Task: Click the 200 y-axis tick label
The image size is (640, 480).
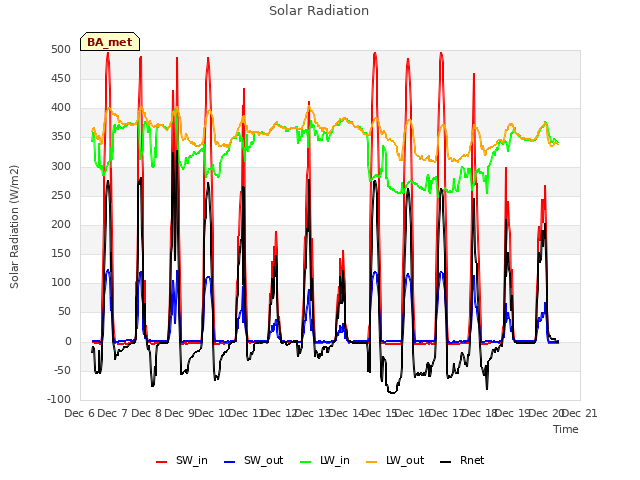Action: (61, 224)
